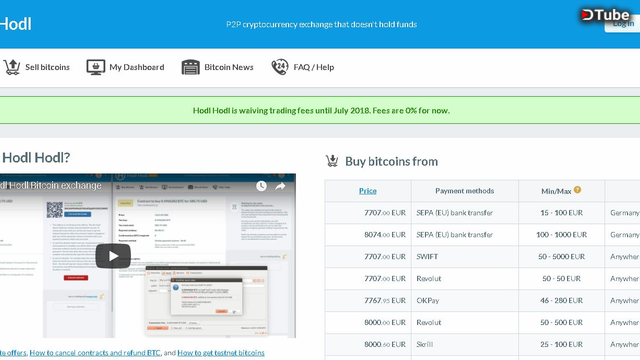Click the Hodl logo in header

16,24
